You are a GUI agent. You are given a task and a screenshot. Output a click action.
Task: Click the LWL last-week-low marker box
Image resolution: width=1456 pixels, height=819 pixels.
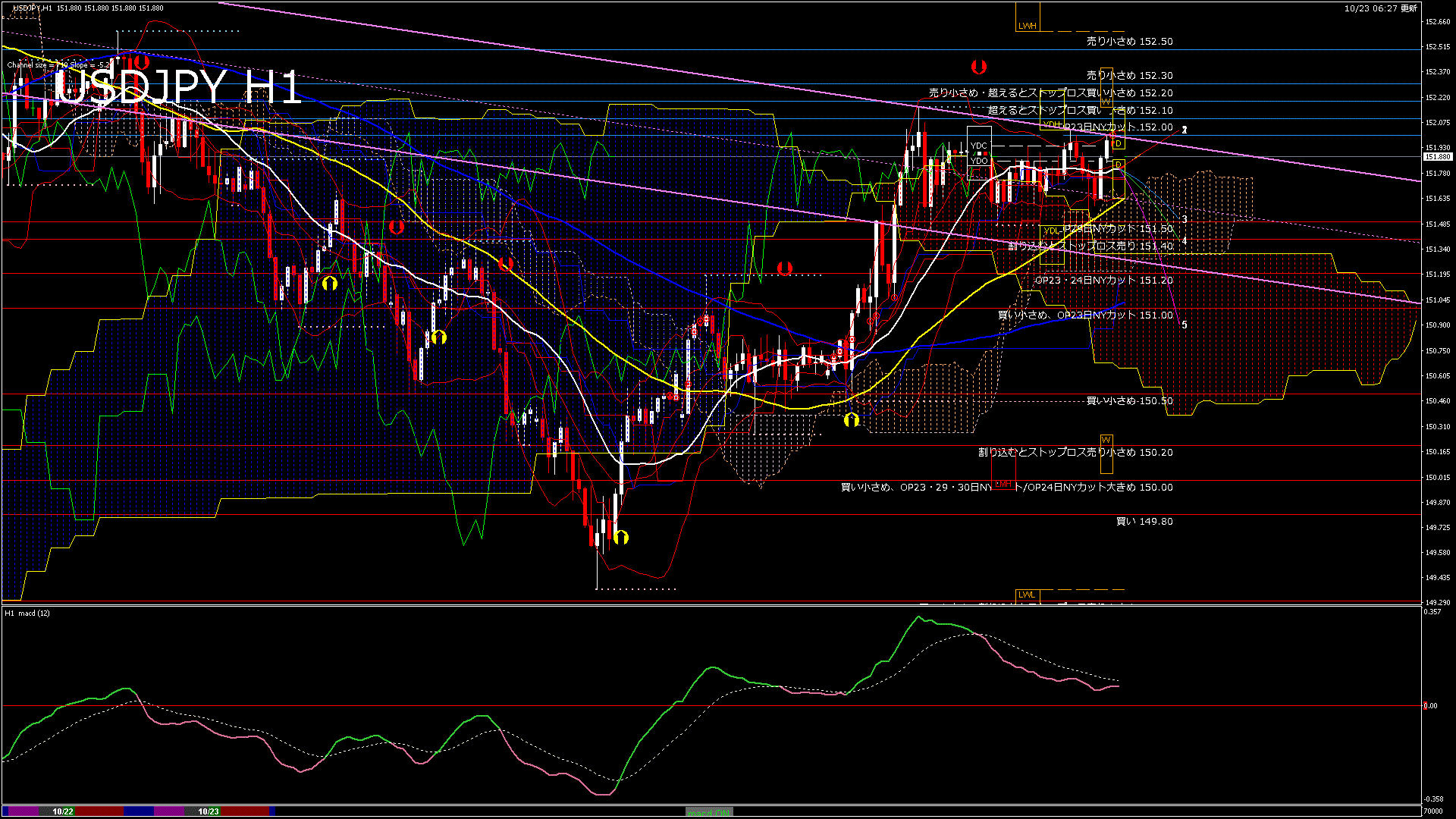pos(1026,595)
